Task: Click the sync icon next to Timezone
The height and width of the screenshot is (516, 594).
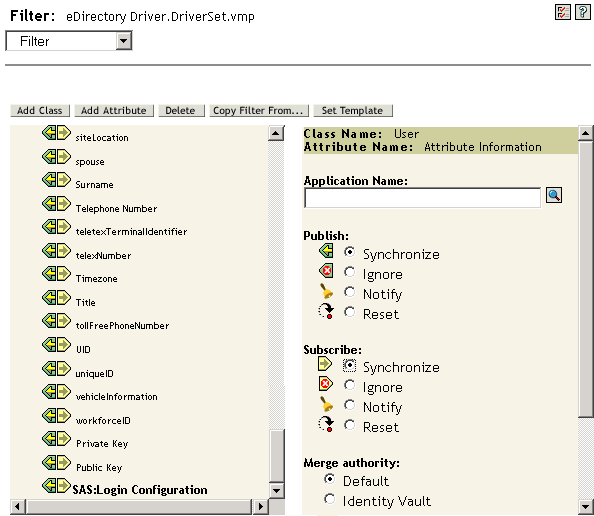Action: pos(56,274)
